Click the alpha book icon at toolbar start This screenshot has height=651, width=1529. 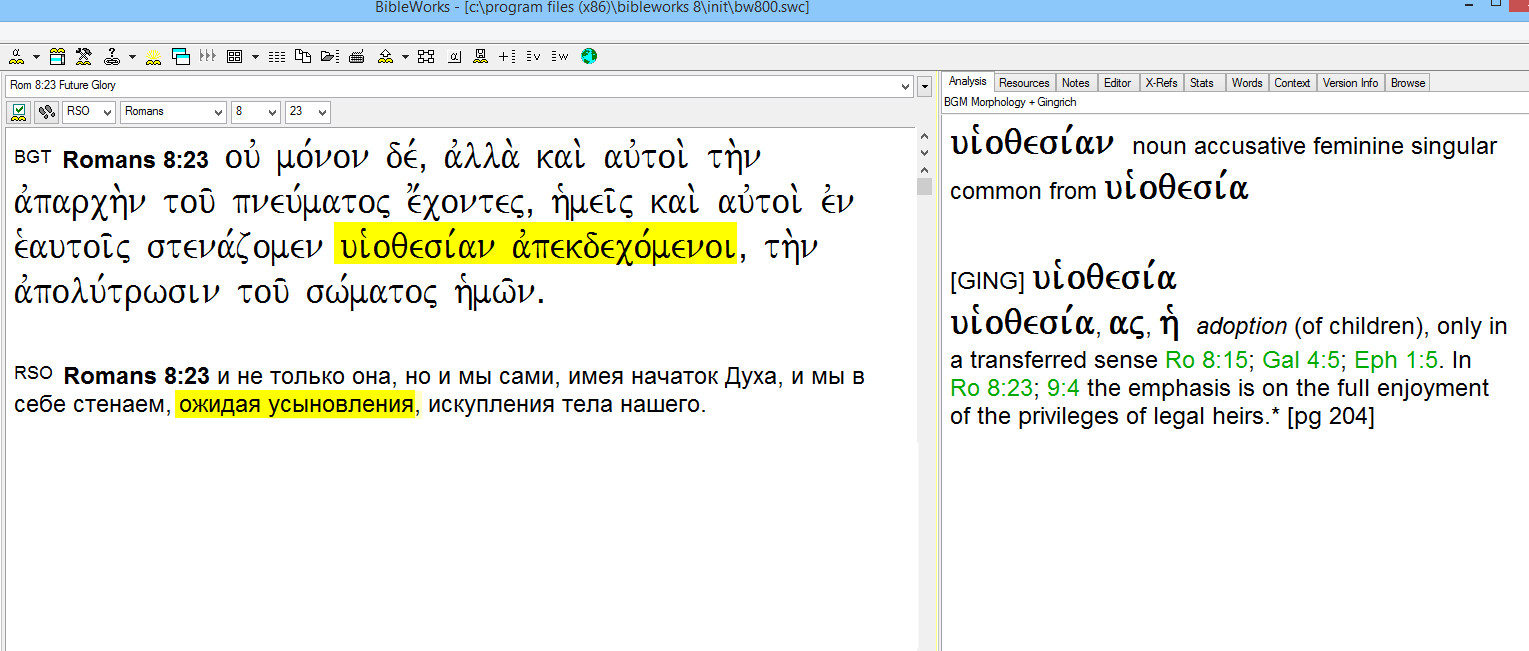[x=16, y=56]
